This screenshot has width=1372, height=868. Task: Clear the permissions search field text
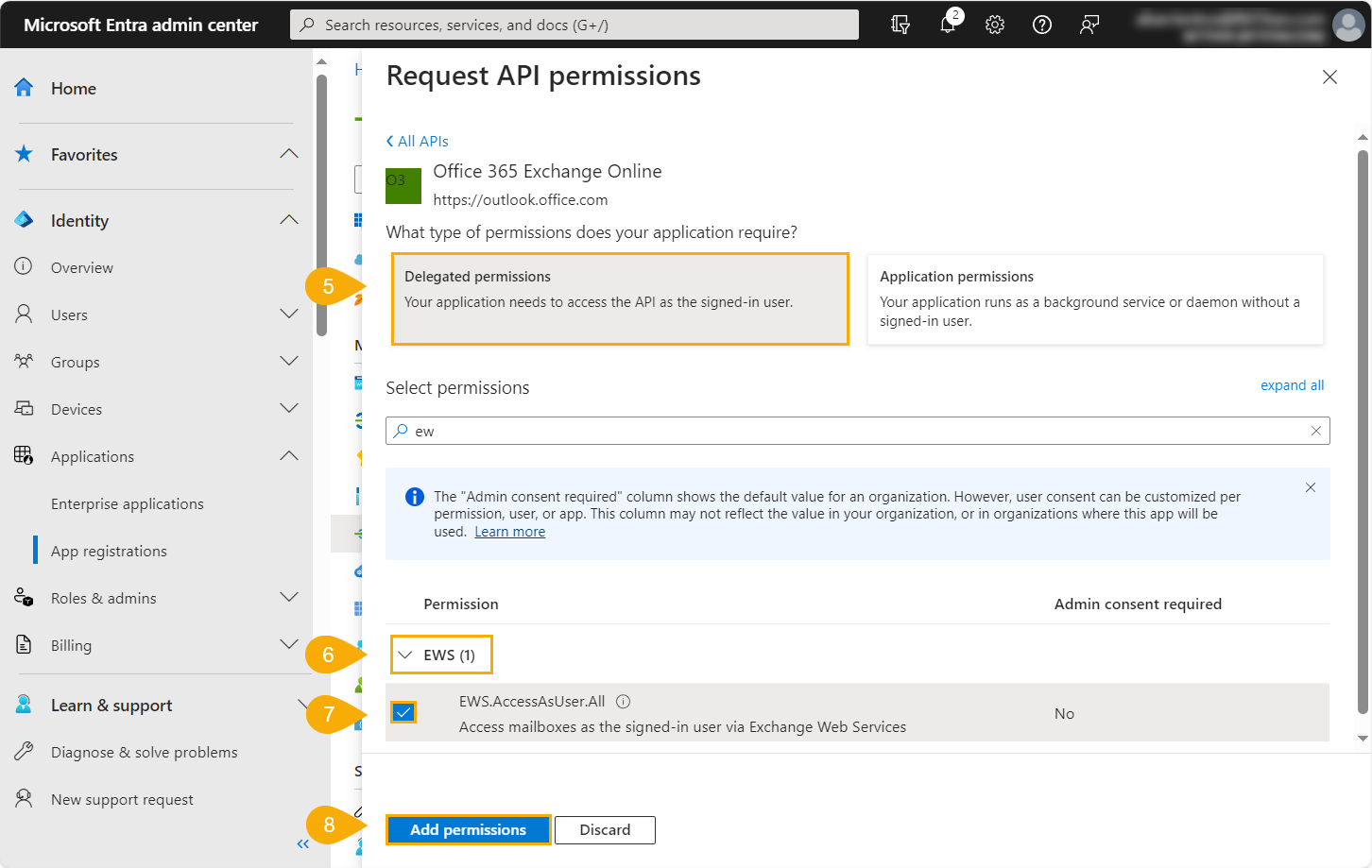pos(1315,431)
